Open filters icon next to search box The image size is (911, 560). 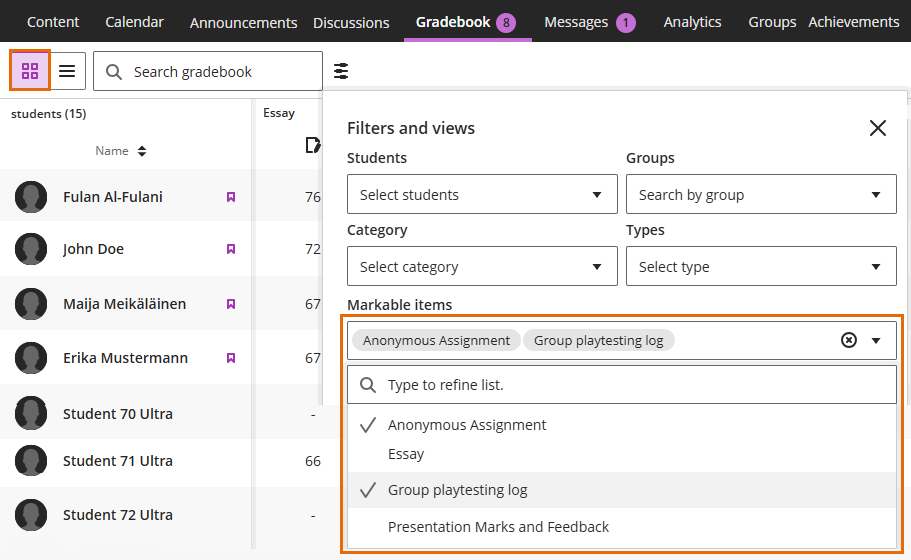click(341, 71)
